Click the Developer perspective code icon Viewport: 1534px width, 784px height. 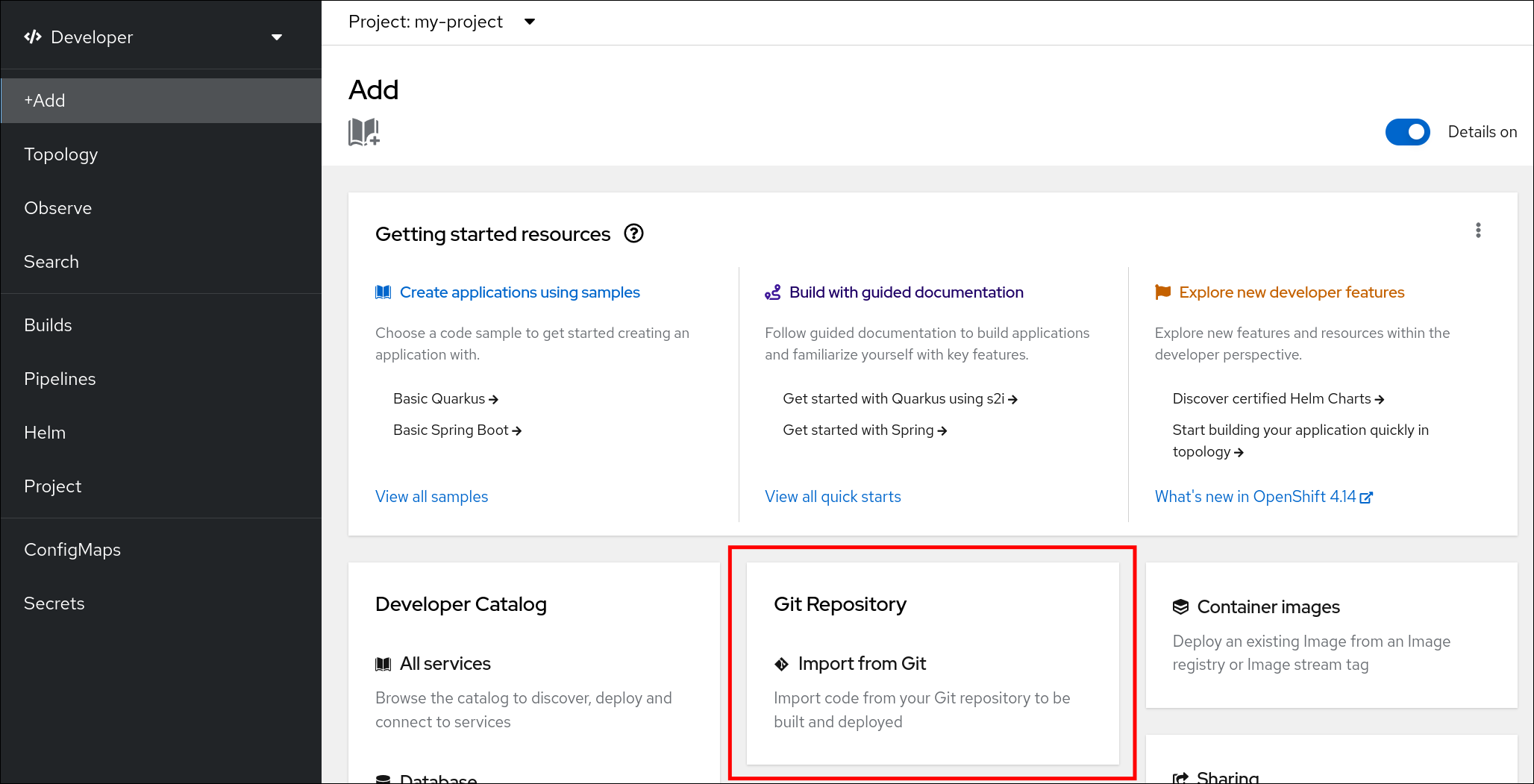33,36
